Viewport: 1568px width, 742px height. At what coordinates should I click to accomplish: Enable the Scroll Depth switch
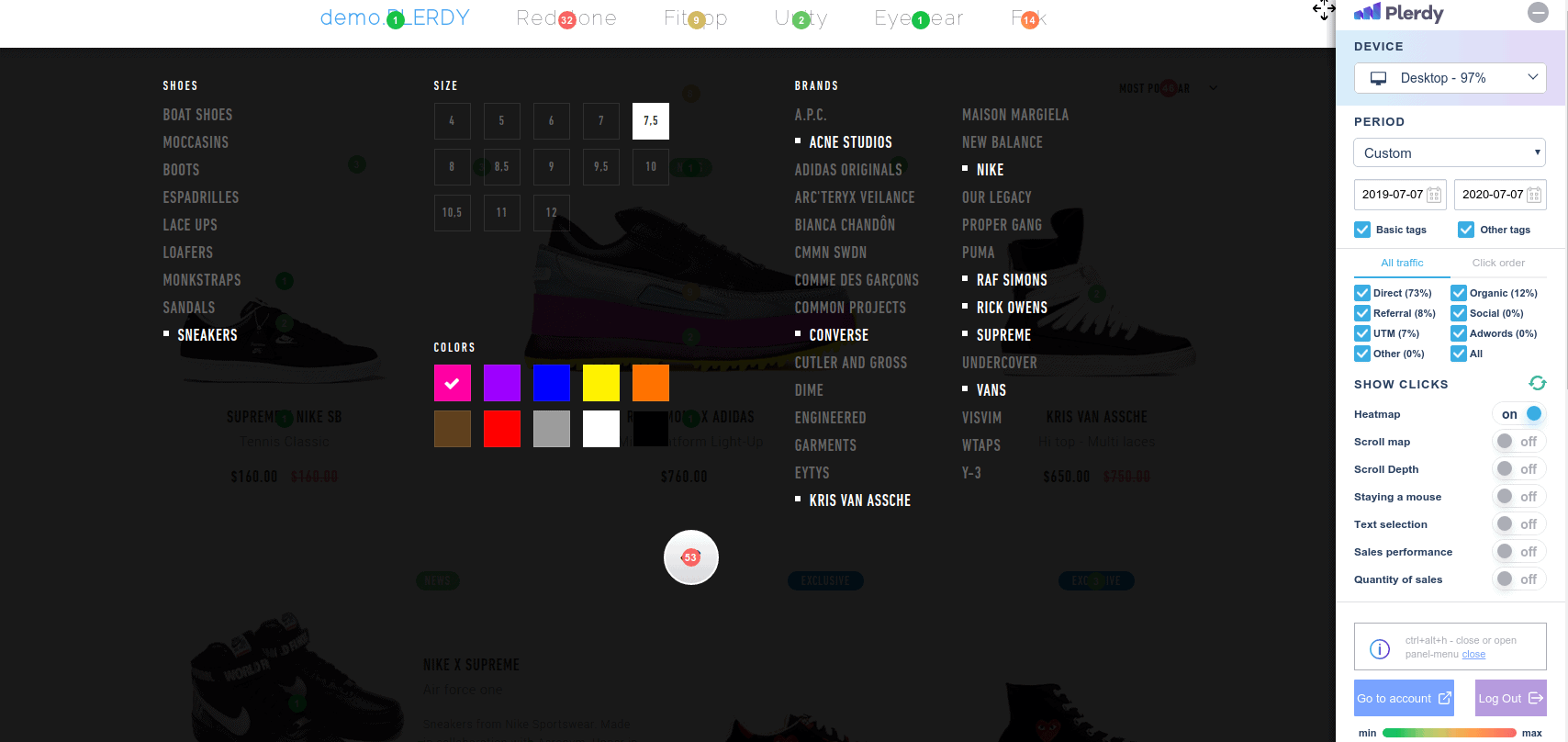click(x=1519, y=469)
